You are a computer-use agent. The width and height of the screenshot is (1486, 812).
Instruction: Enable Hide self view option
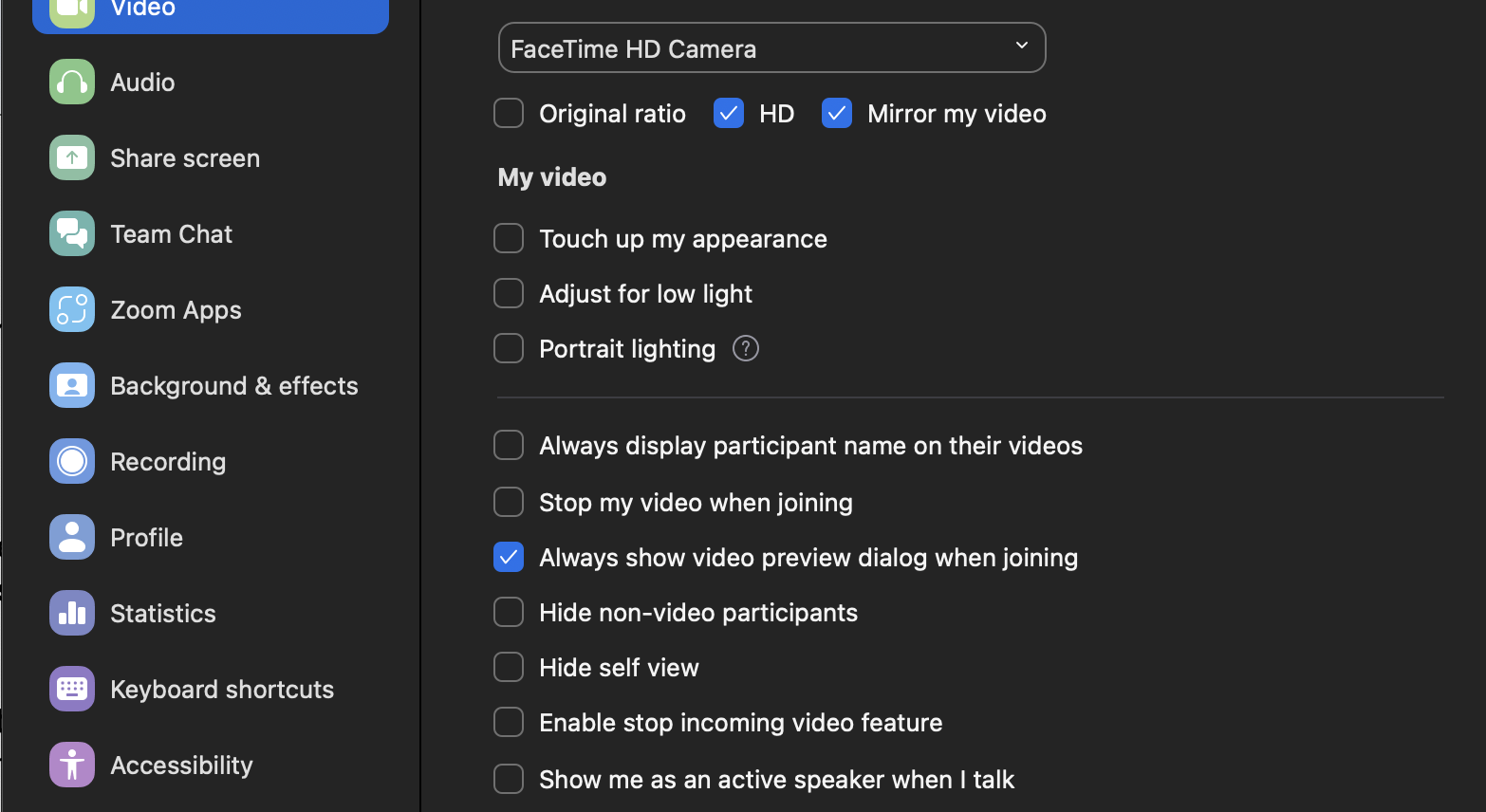click(509, 667)
